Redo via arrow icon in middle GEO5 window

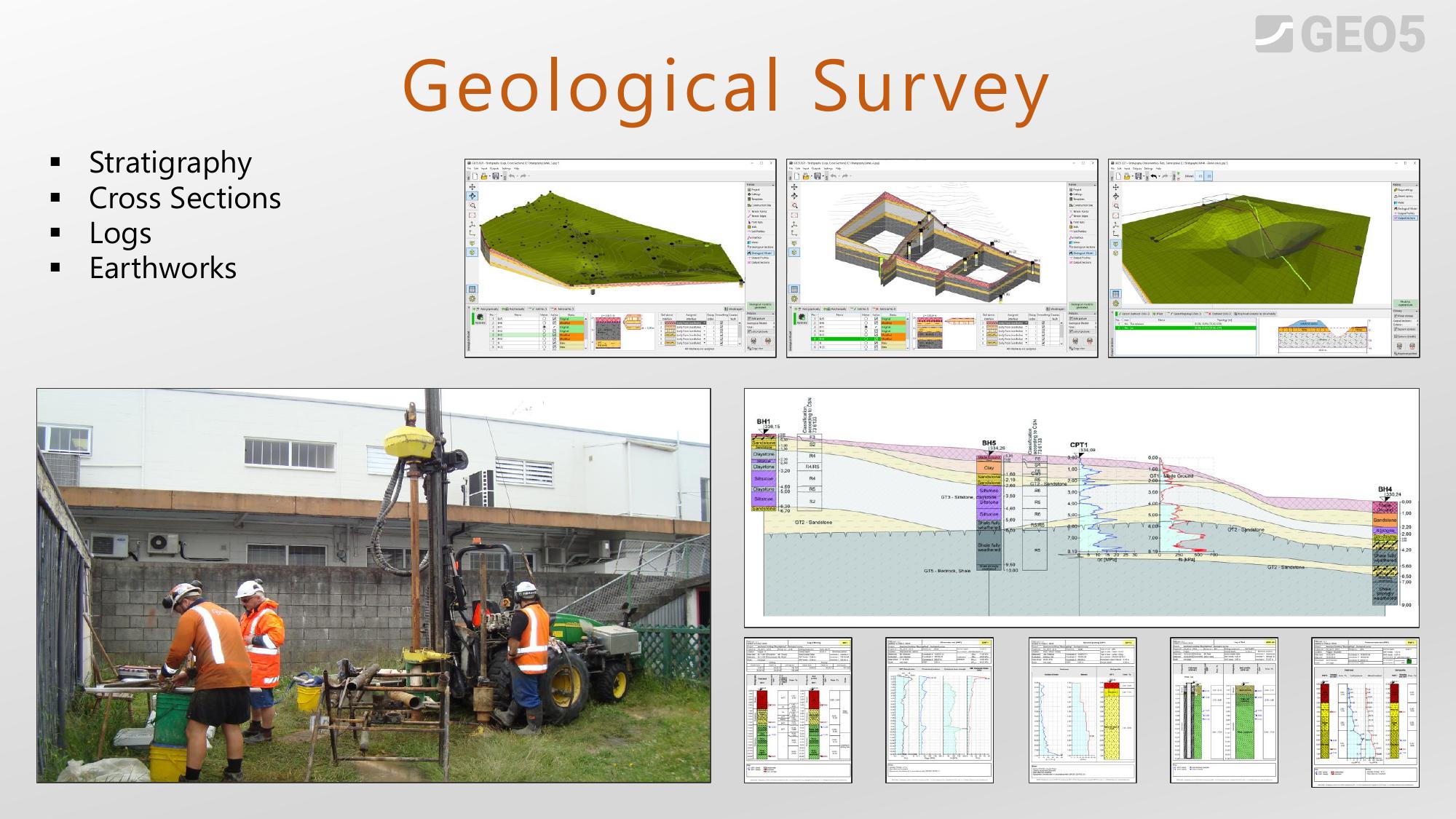tap(845, 176)
